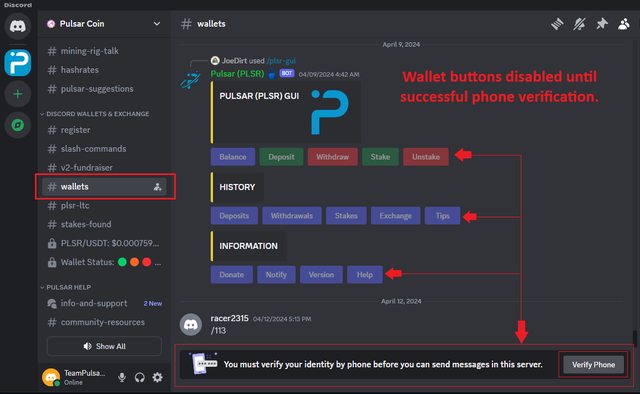The width and height of the screenshot is (640, 394).
Task: Mute microphone in user panel
Action: click(122, 377)
